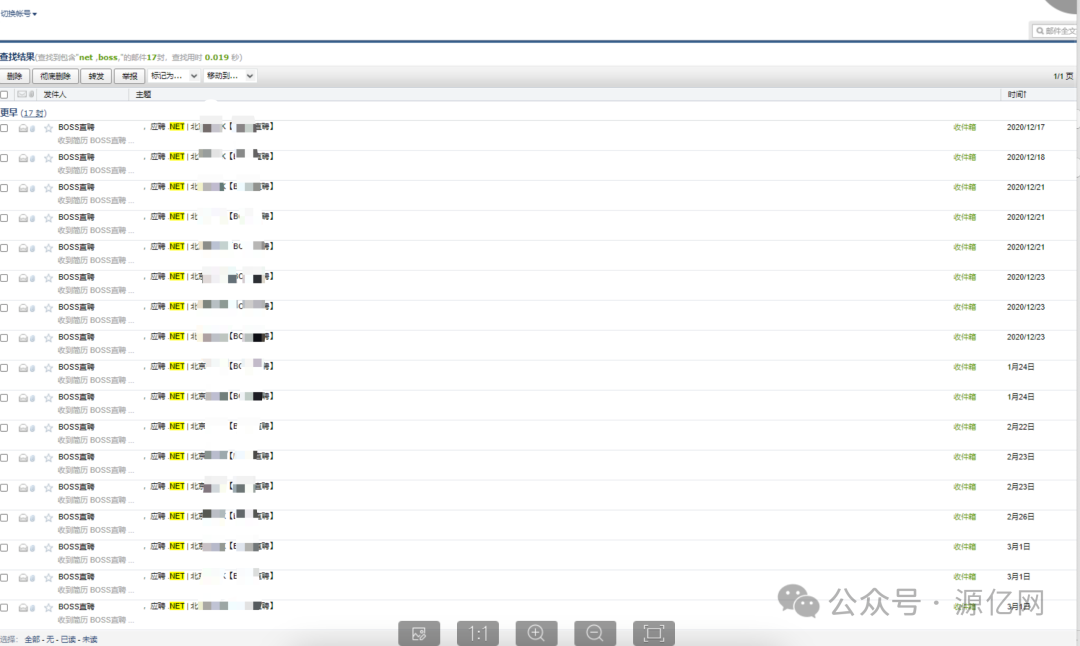1080x646 pixels.
Task: Click the 彻底删除 button
Action: [55, 76]
